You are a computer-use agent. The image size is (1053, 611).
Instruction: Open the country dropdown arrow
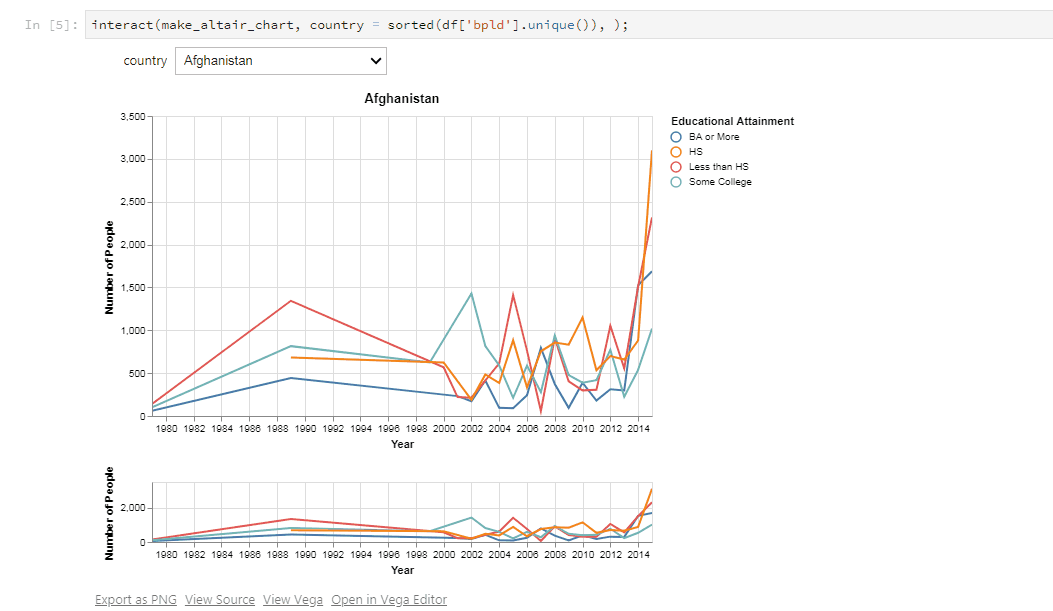tap(375, 61)
